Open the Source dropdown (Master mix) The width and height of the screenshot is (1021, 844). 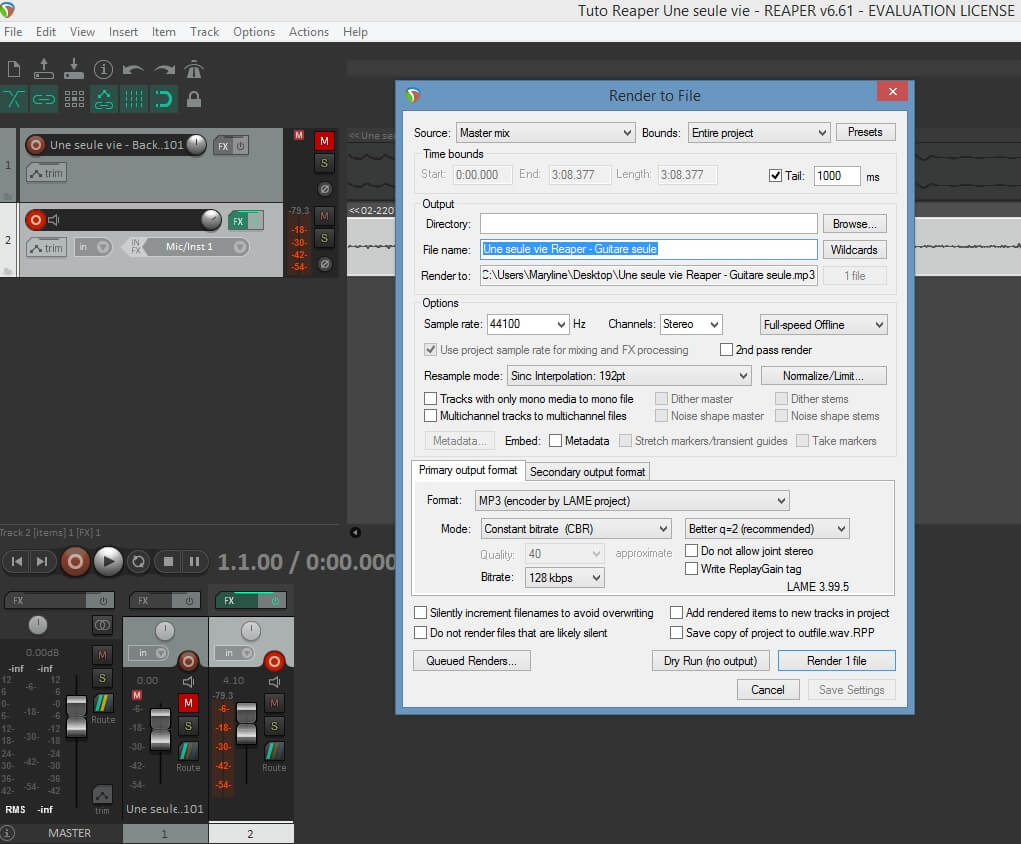click(546, 133)
